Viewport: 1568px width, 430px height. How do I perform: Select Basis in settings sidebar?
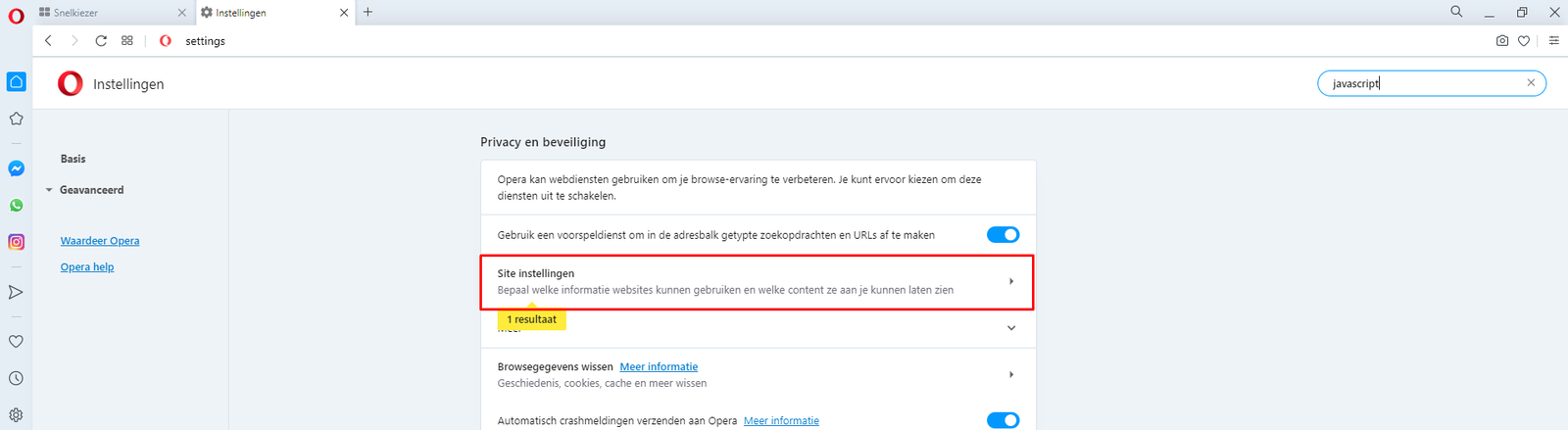(73, 159)
